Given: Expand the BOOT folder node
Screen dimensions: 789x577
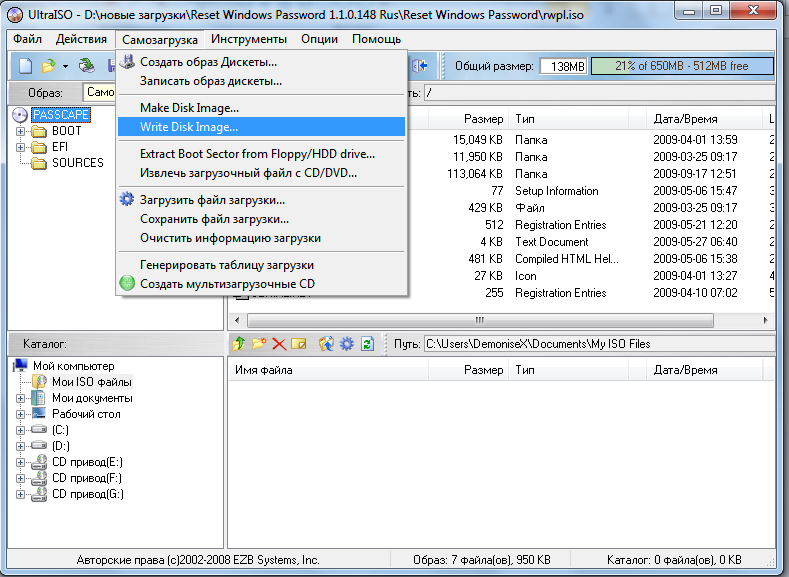Looking at the screenshot, I should click(x=20, y=131).
